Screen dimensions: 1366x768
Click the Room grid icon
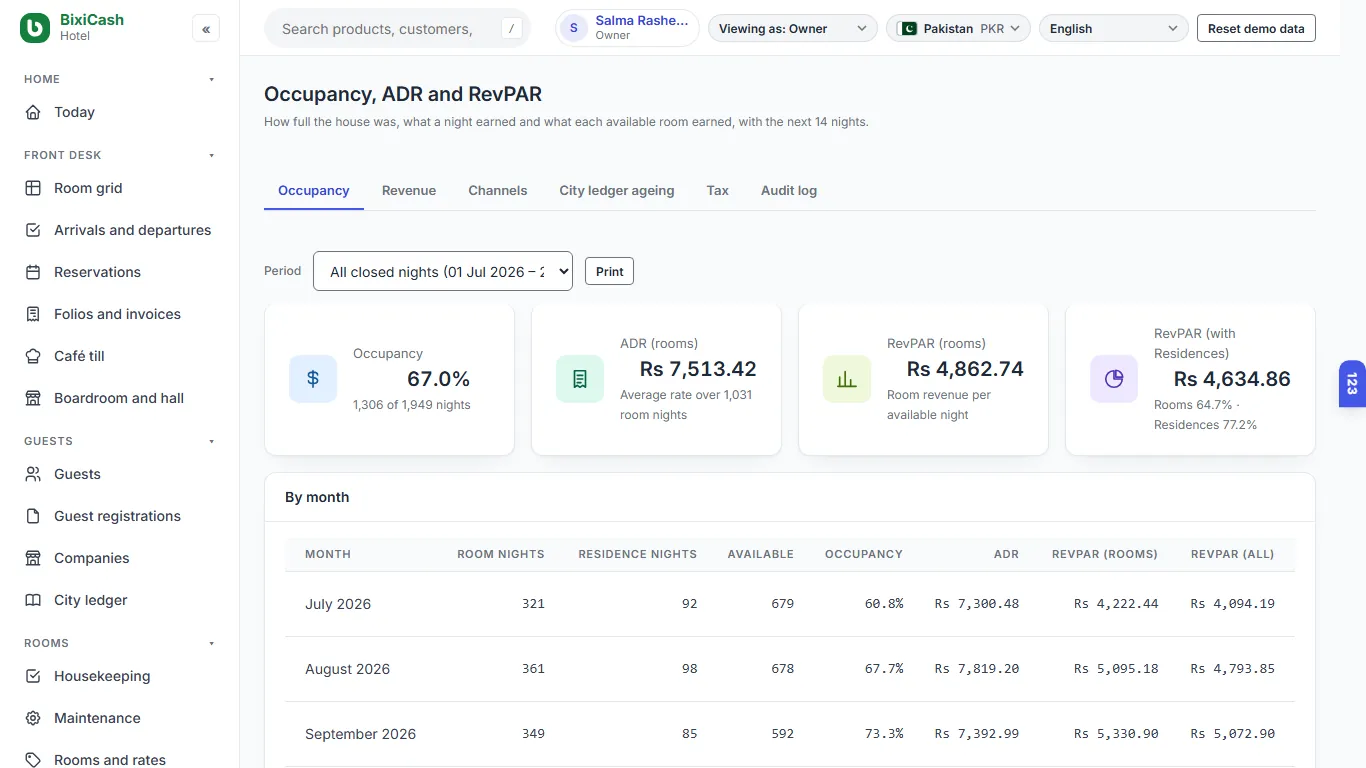click(x=33, y=188)
